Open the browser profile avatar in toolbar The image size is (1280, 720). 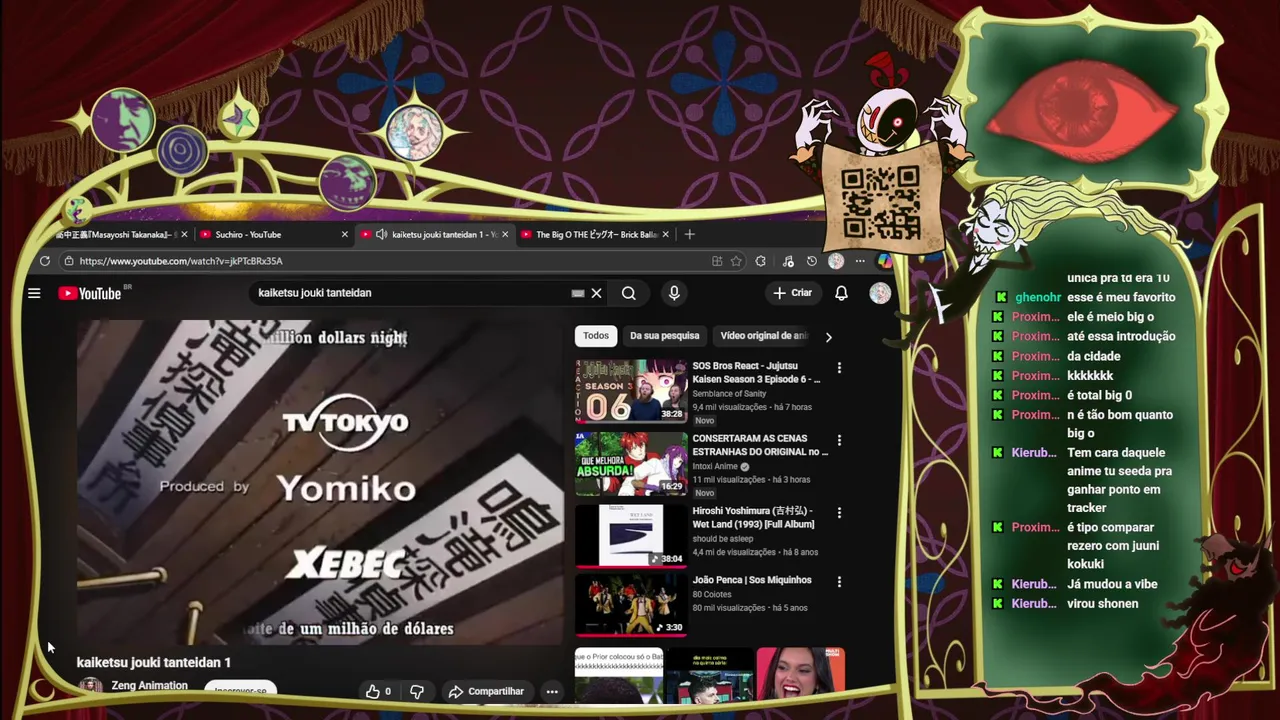(x=836, y=261)
